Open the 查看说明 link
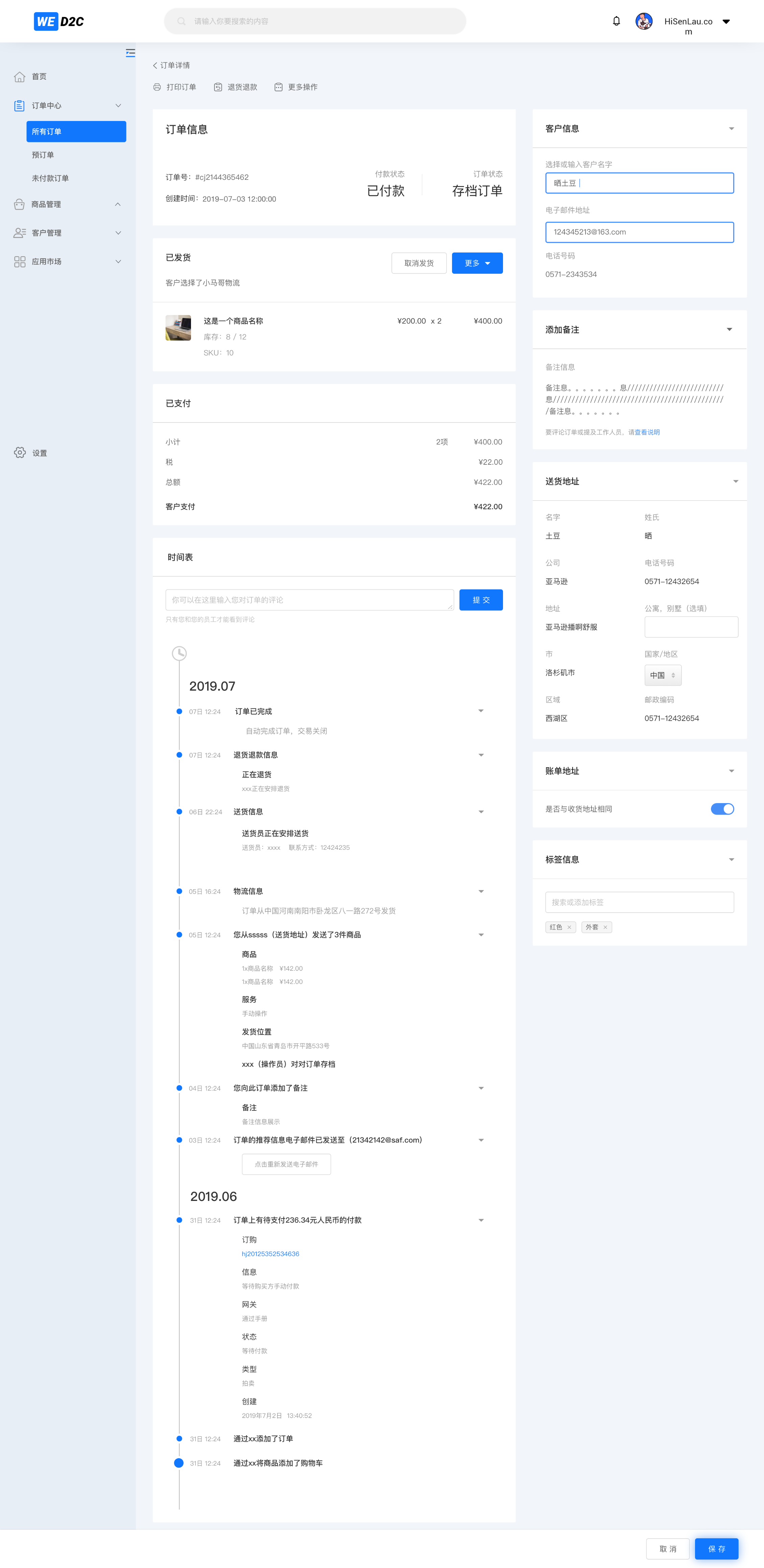 [x=647, y=432]
